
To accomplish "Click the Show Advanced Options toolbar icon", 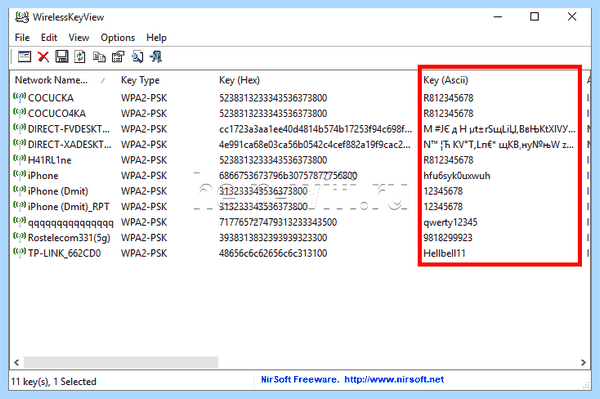I will 24,57.
